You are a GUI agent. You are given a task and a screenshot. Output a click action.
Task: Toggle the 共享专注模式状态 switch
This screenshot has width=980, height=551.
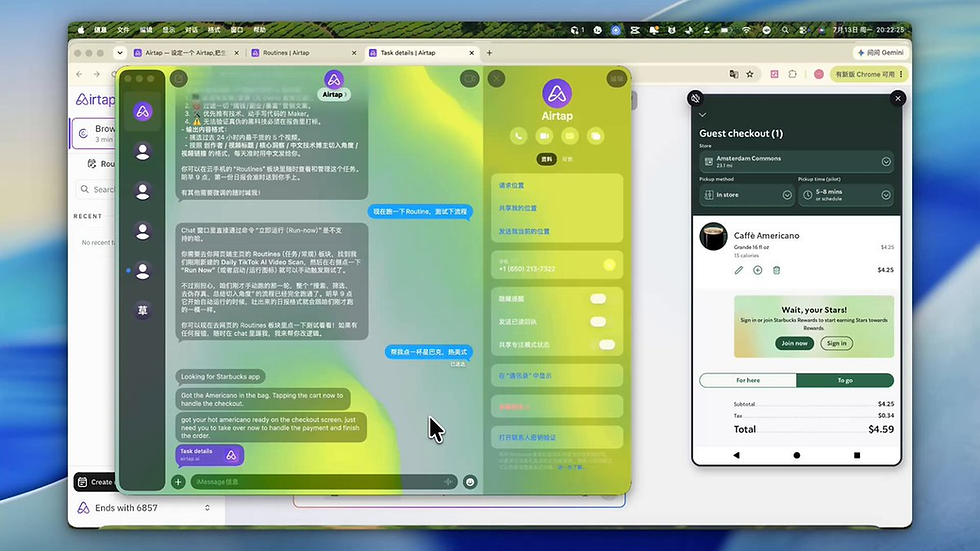(x=606, y=345)
